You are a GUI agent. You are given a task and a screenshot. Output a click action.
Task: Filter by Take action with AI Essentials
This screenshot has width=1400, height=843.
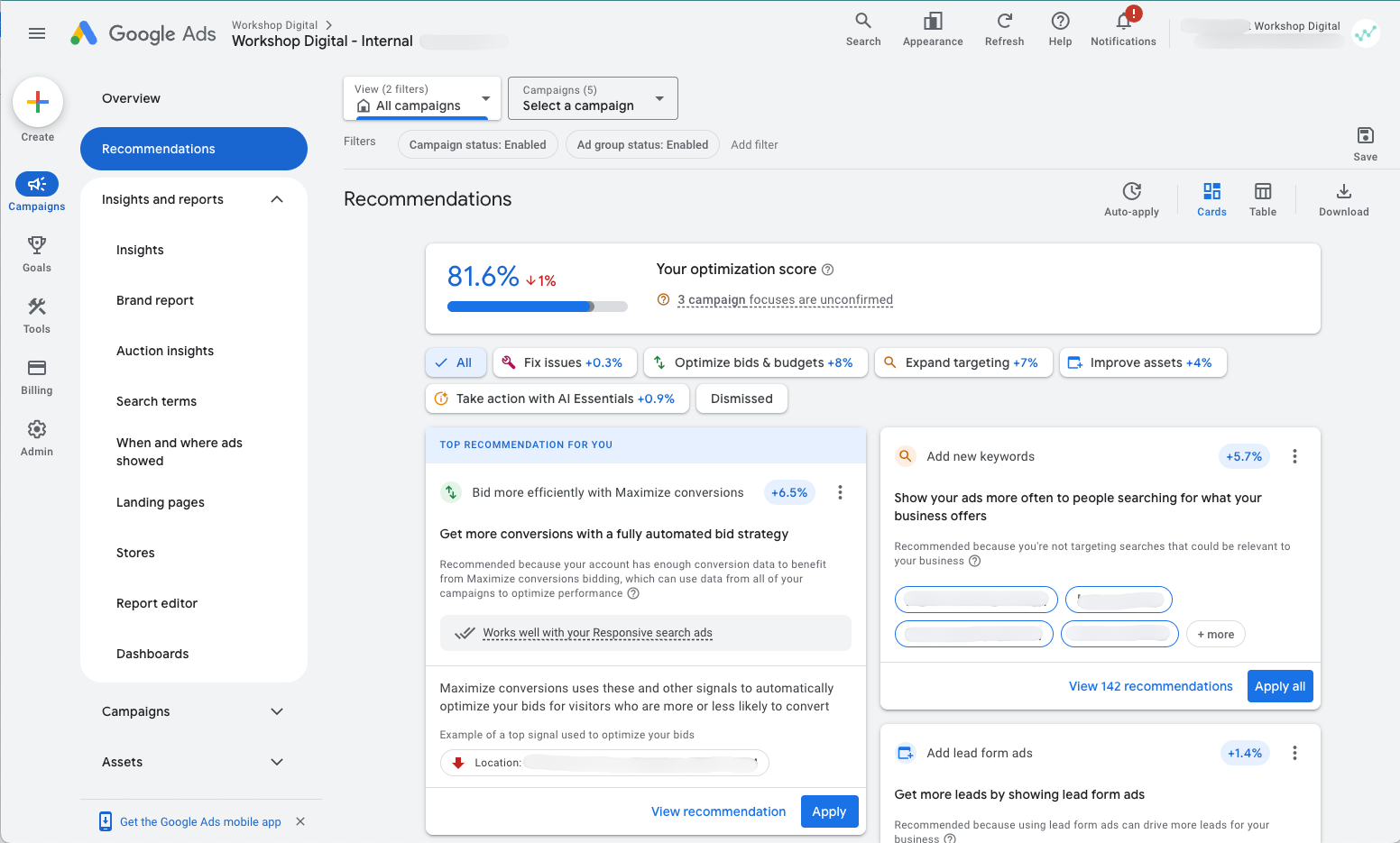557,399
